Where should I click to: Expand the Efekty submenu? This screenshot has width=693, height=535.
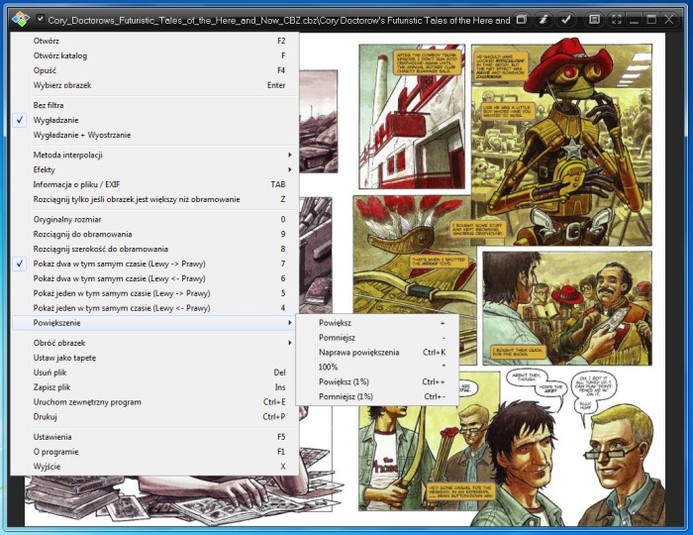[x=155, y=170]
